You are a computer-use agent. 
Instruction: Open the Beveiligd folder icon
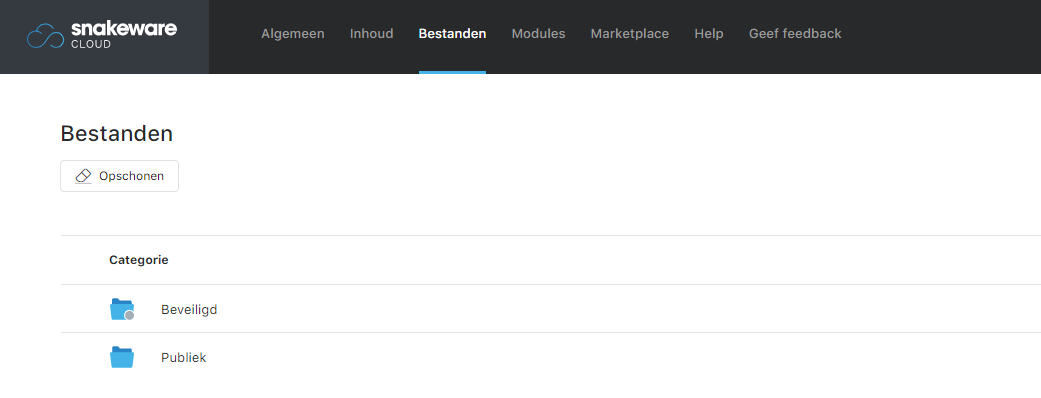[122, 310]
